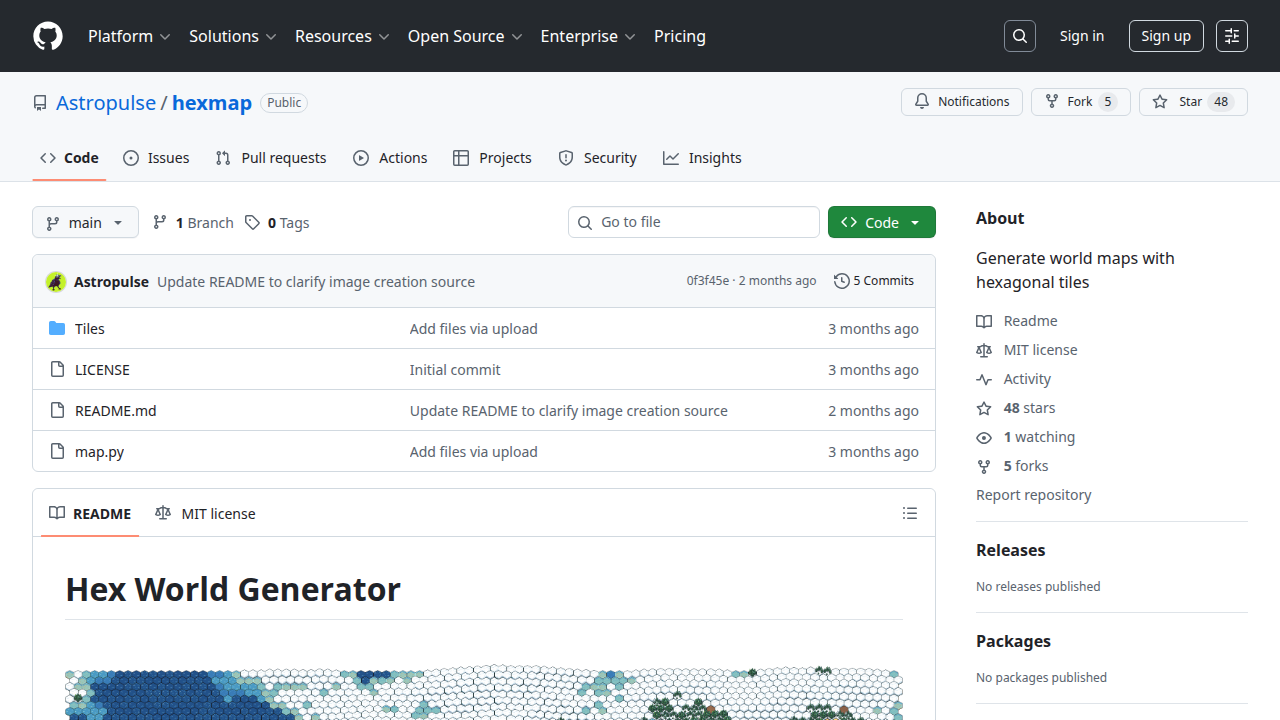
Task: Open the Security tab
Action: 597,158
